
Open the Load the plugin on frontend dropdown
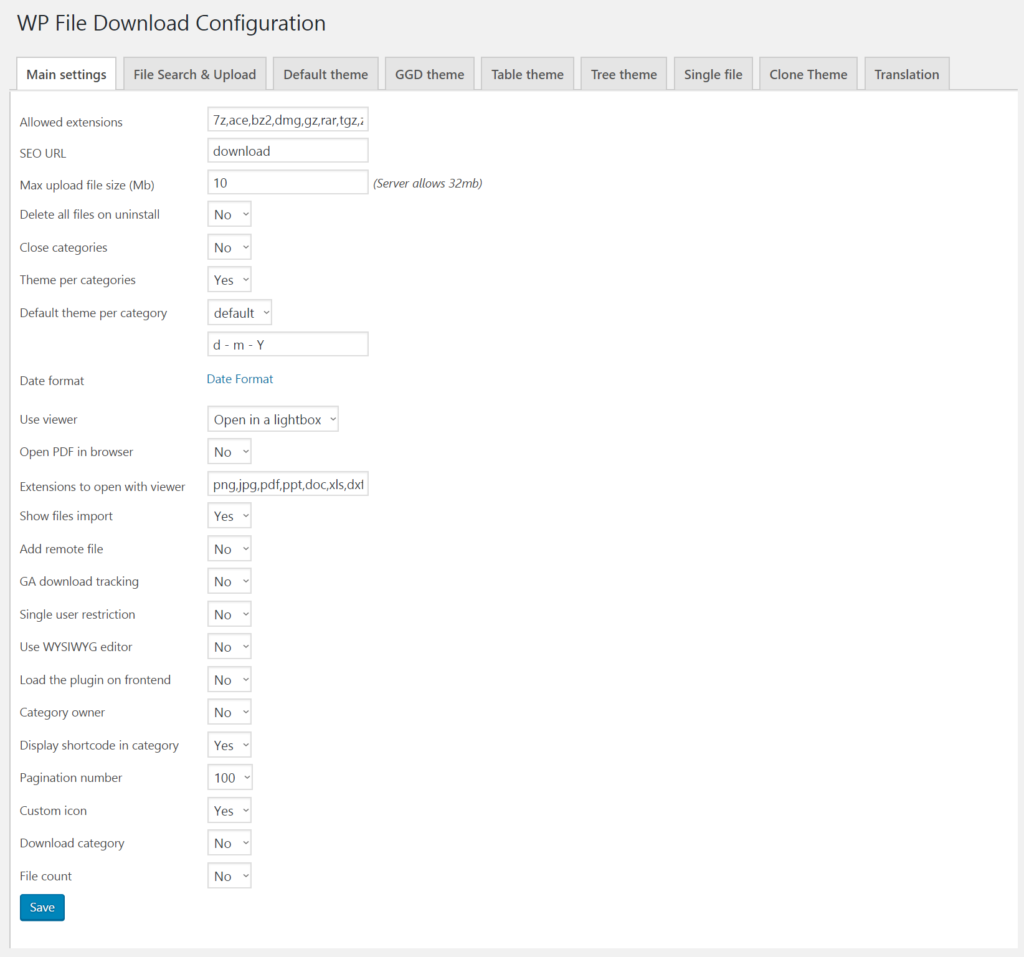[229, 679]
